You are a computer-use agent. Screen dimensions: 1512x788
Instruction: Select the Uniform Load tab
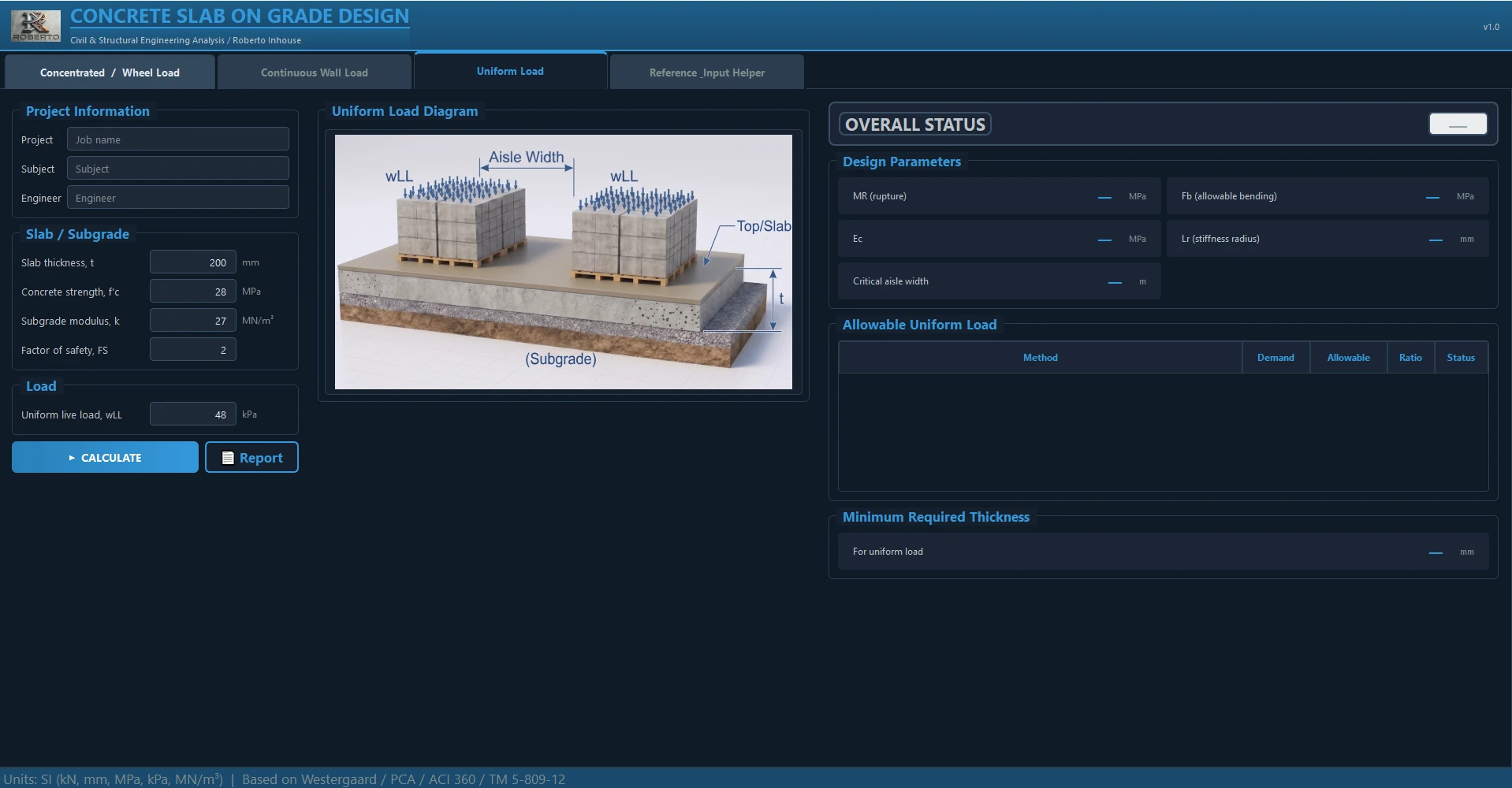tap(510, 71)
